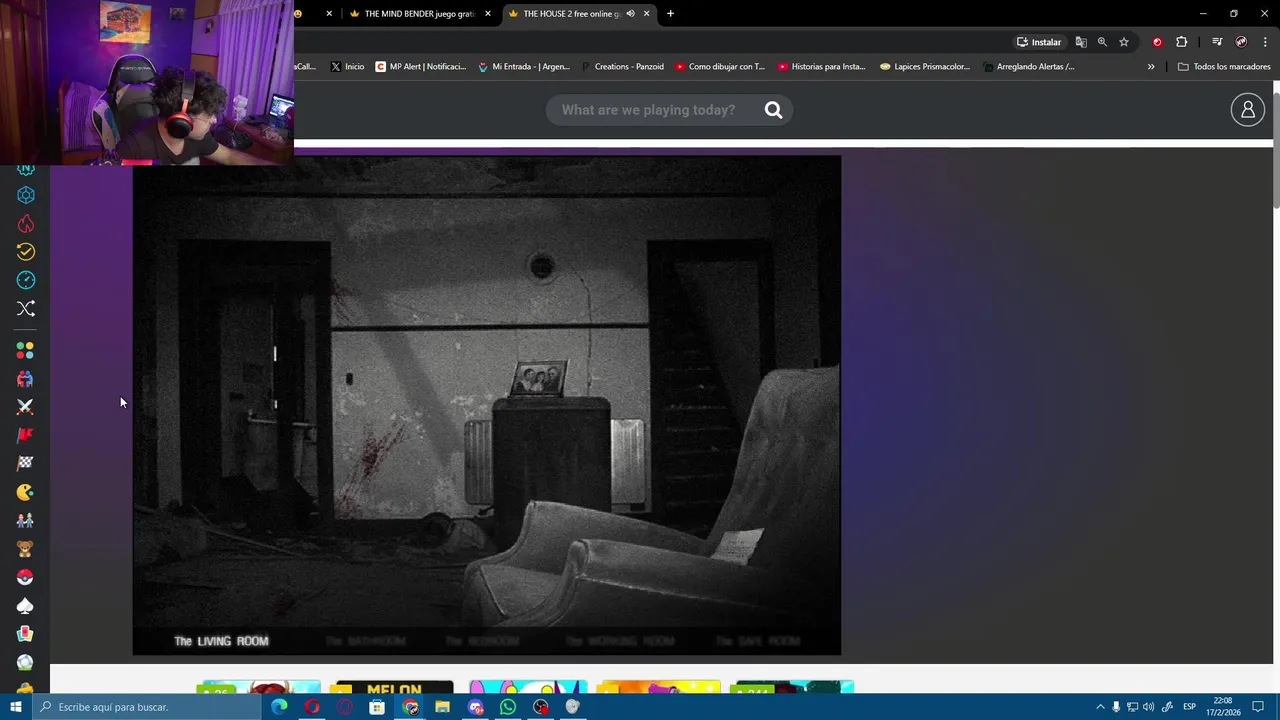Open Microsoft Store from the taskbar
The image size is (1280, 720).
tap(377, 707)
